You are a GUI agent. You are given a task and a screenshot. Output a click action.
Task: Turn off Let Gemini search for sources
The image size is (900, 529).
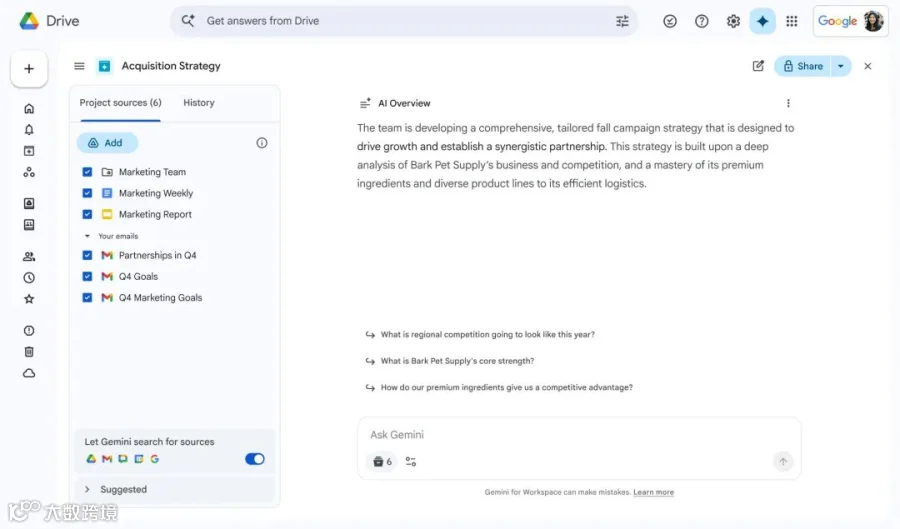[255, 459]
